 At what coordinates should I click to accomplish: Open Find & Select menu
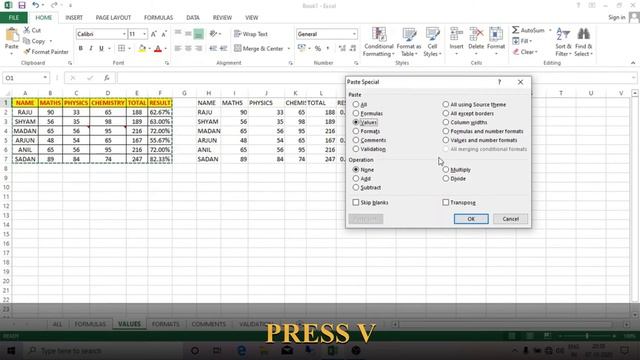(x=584, y=42)
